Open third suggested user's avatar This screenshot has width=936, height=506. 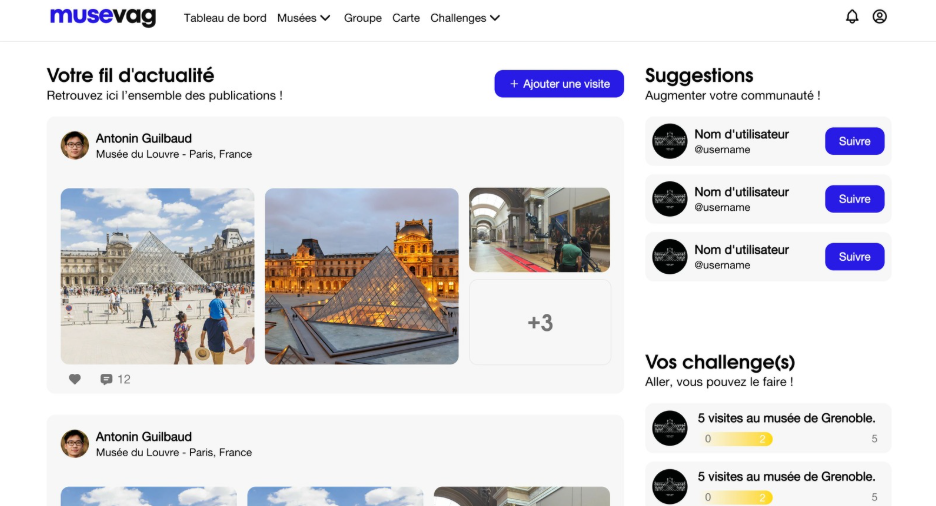[670, 257]
